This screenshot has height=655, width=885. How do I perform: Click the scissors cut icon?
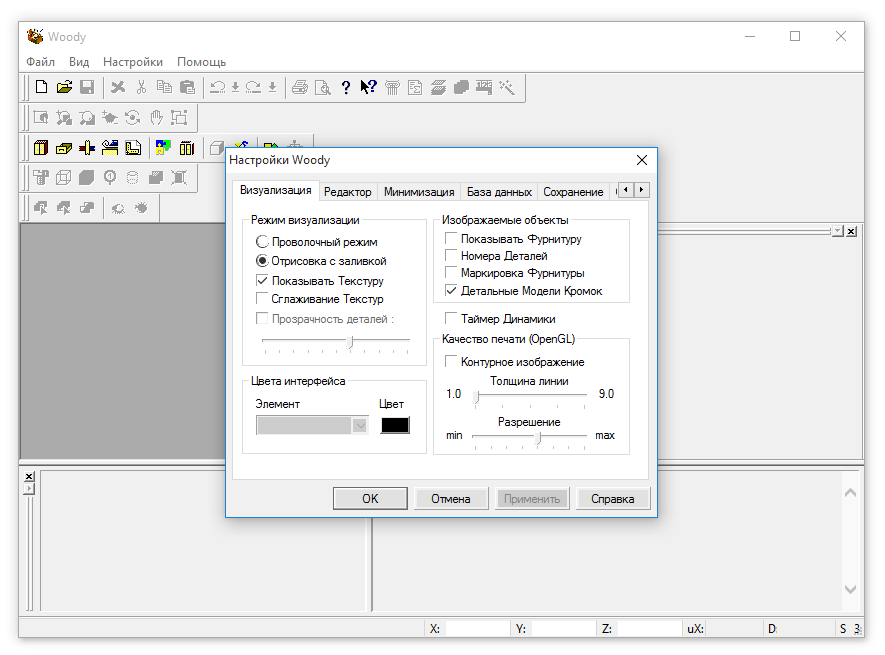[x=141, y=87]
